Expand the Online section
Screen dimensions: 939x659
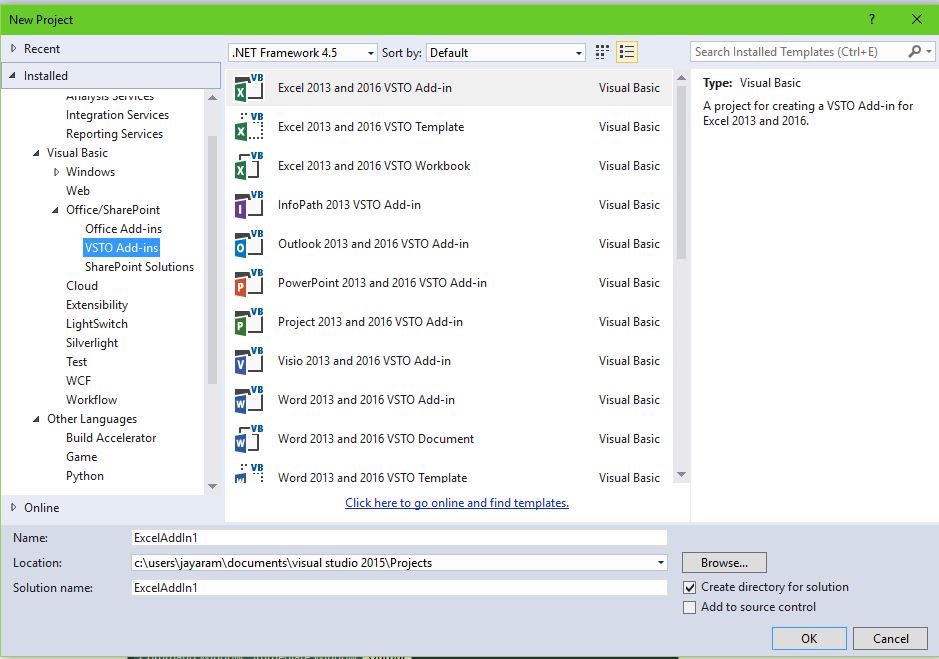pyautogui.click(x=13, y=507)
